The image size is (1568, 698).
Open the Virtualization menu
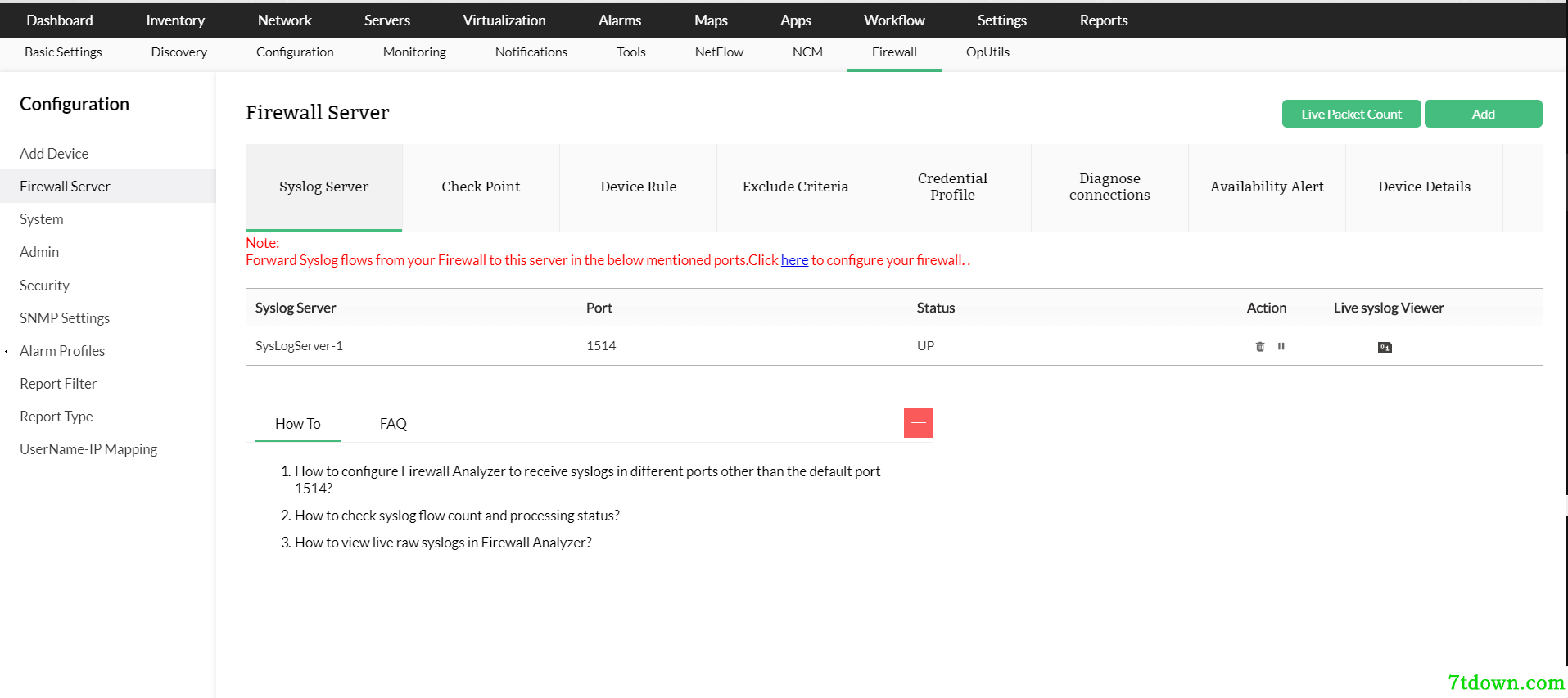[x=504, y=20]
